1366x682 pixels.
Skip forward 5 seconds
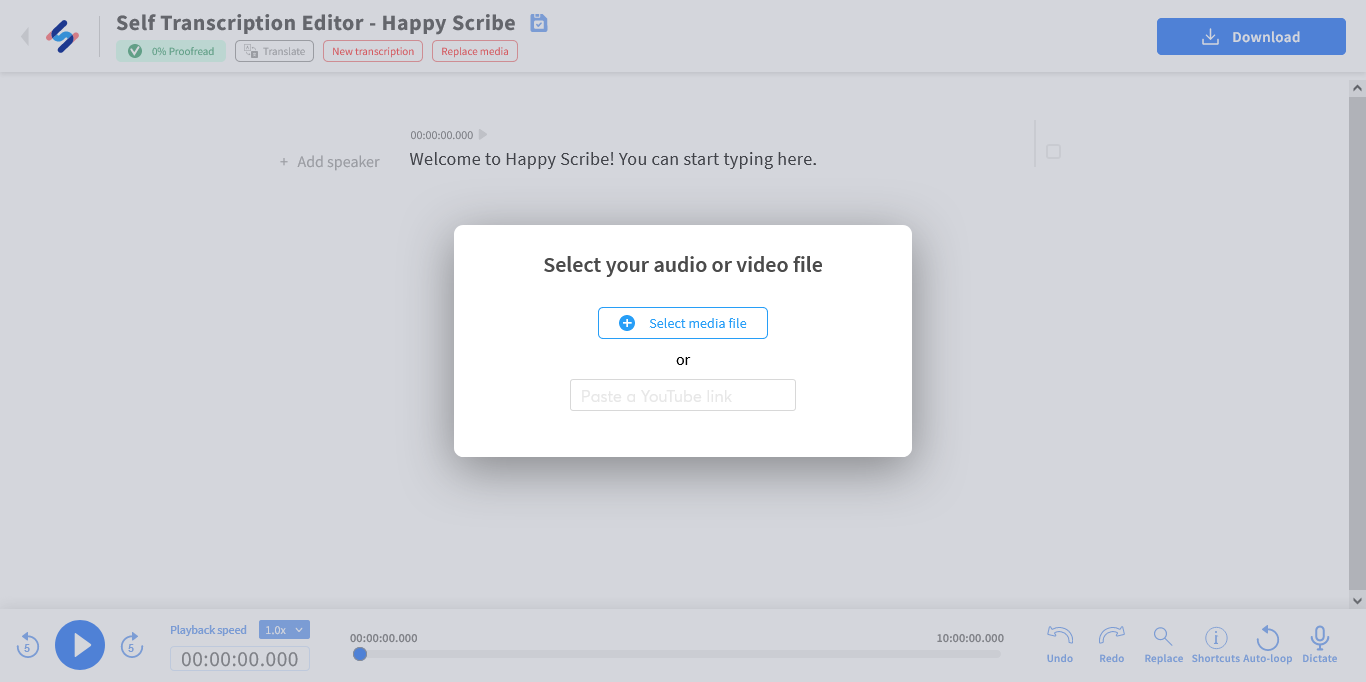pyautogui.click(x=132, y=646)
